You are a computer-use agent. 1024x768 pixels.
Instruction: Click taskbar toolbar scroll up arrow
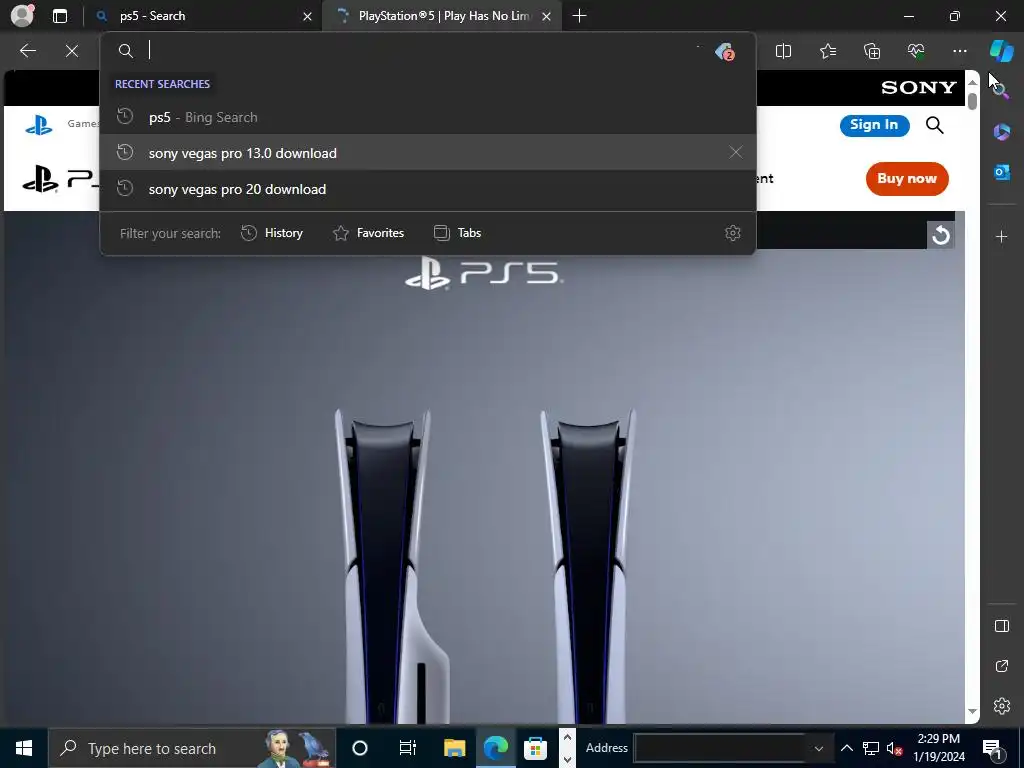[567, 737]
